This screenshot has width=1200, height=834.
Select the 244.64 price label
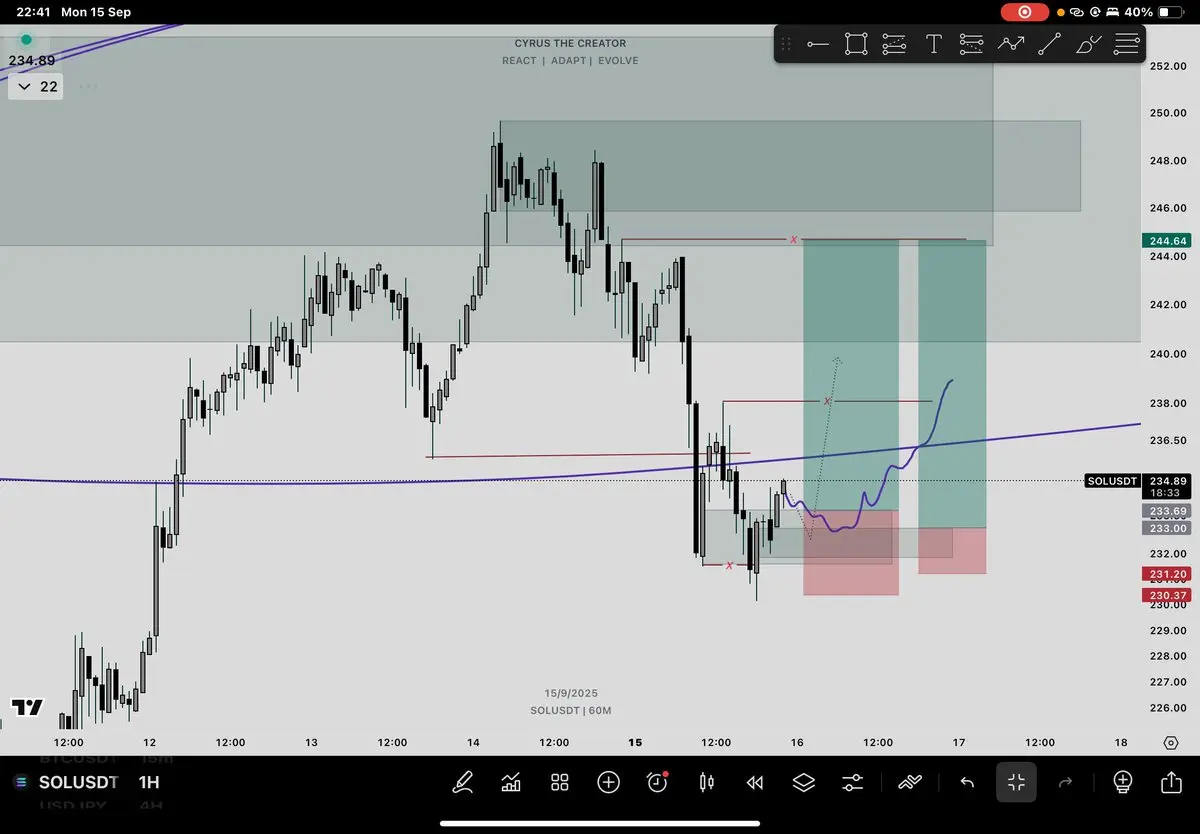[1165, 240]
